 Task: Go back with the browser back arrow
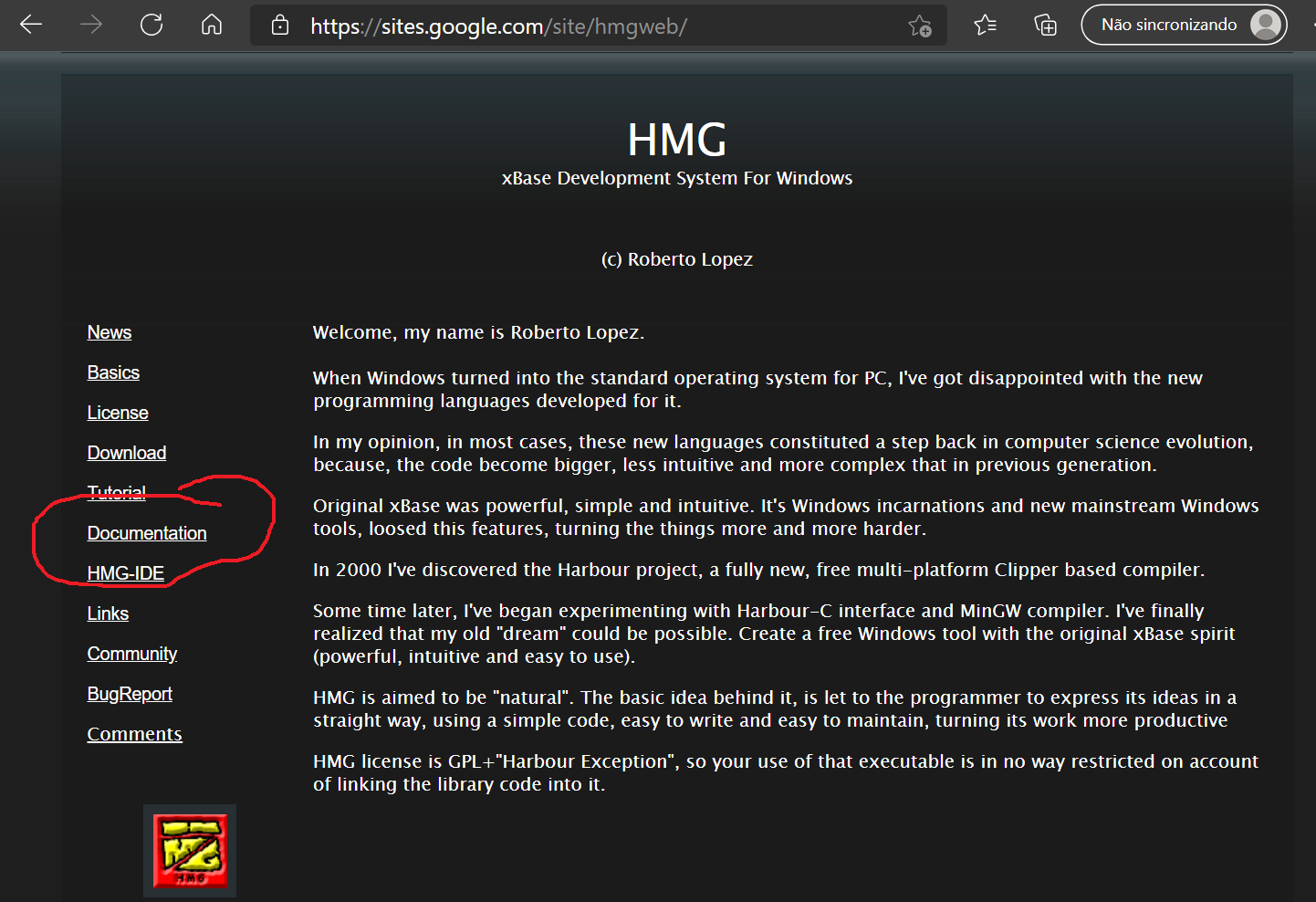31,25
